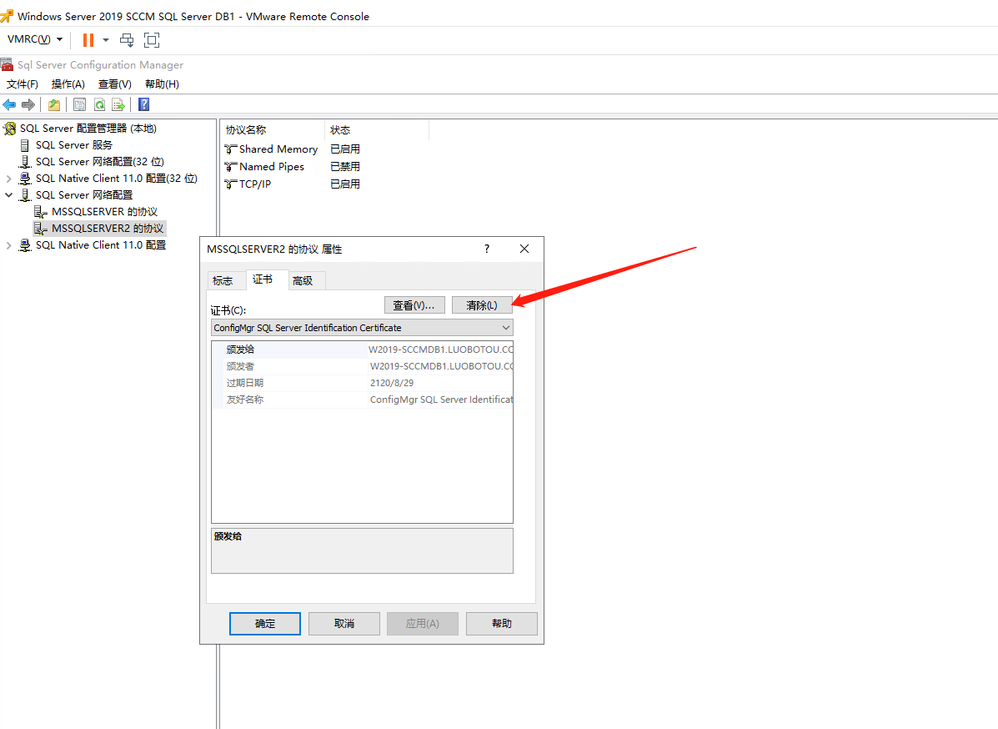
Task: Click the green Refresh toolbar icon
Action: 99,105
